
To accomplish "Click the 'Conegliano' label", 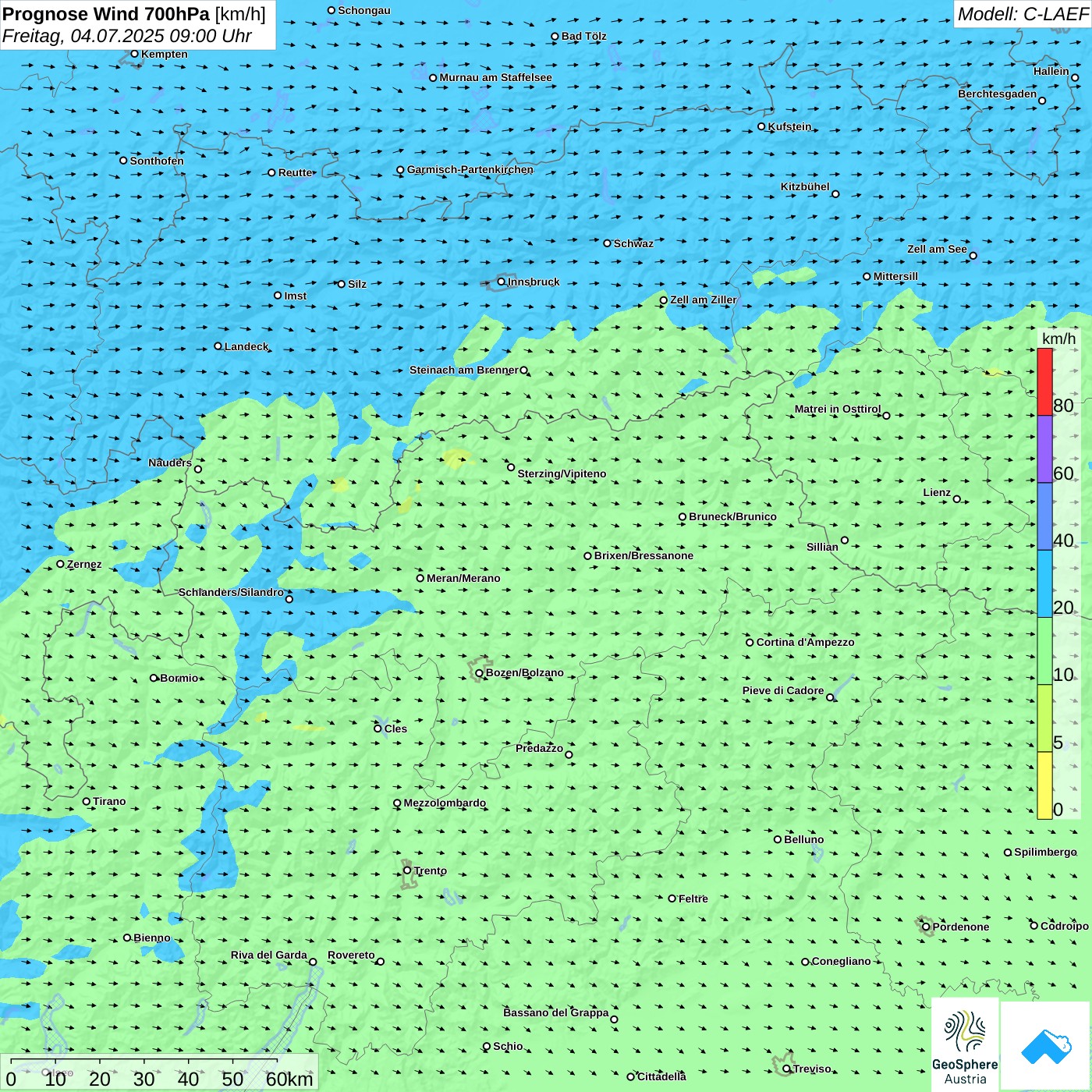I will point(841,961).
